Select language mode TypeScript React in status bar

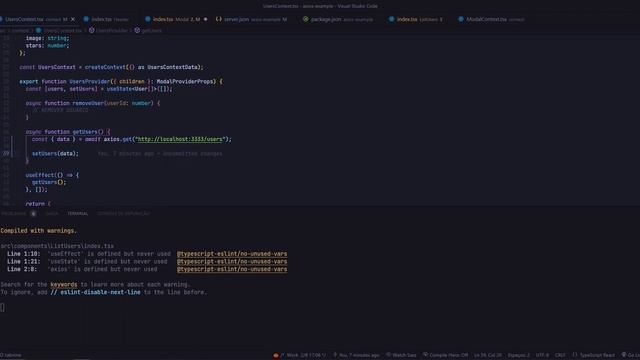pos(594,355)
